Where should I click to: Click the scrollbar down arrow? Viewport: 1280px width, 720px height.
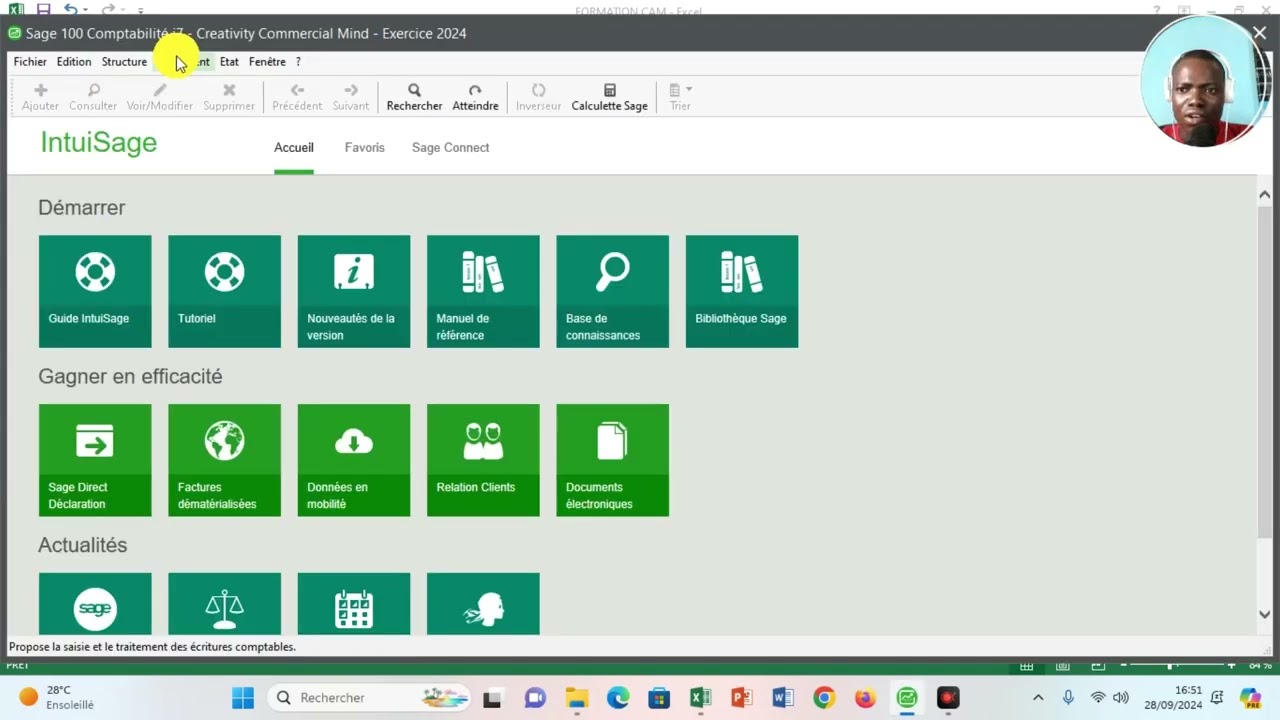click(x=1264, y=615)
